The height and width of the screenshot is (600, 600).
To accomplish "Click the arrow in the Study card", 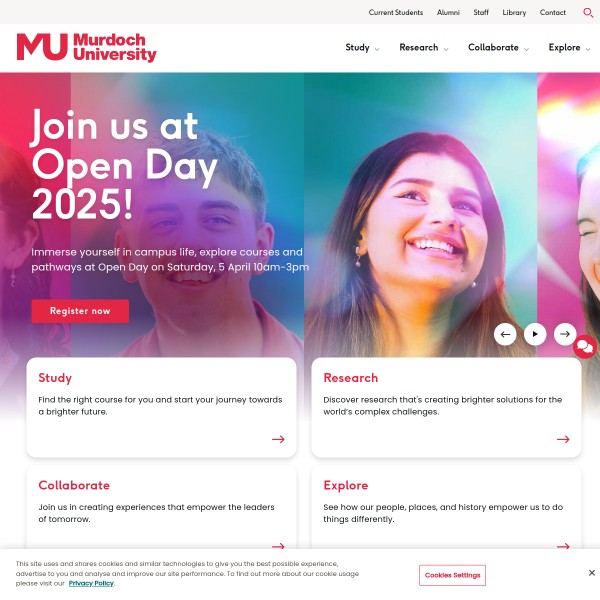I will [x=278, y=439].
